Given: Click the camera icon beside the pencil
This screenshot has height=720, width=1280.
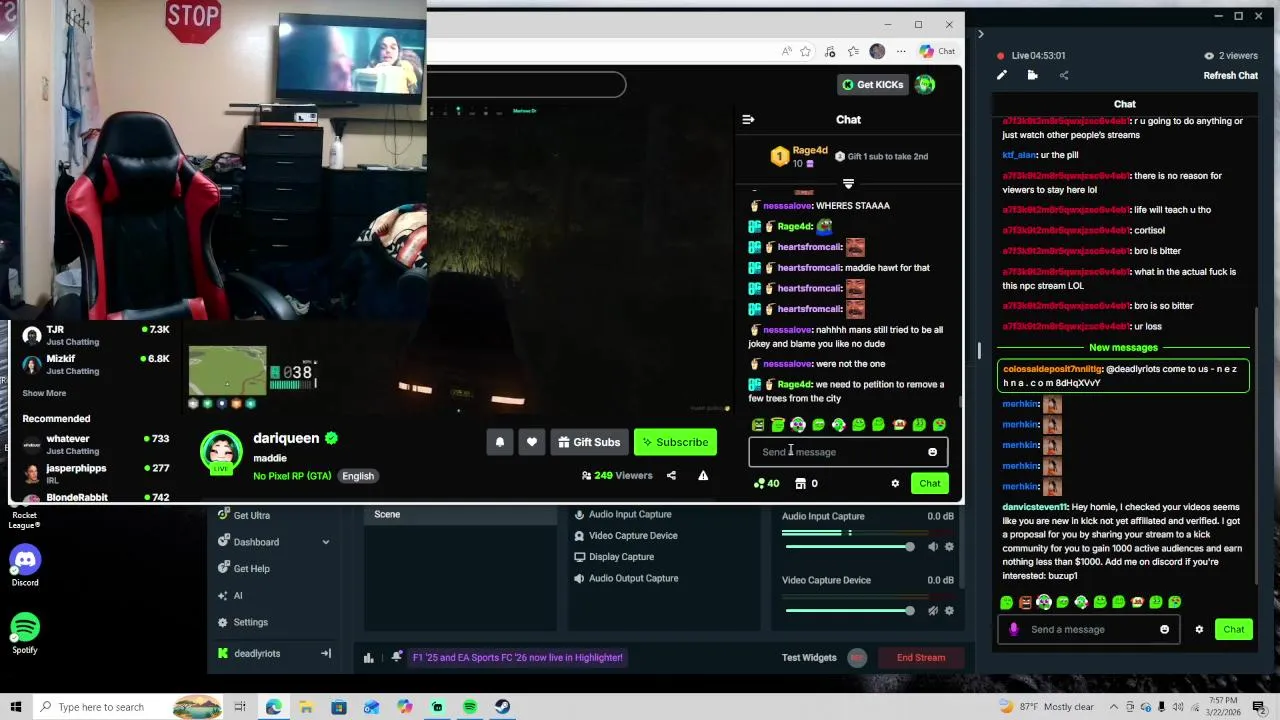Looking at the screenshot, I should [x=1033, y=75].
